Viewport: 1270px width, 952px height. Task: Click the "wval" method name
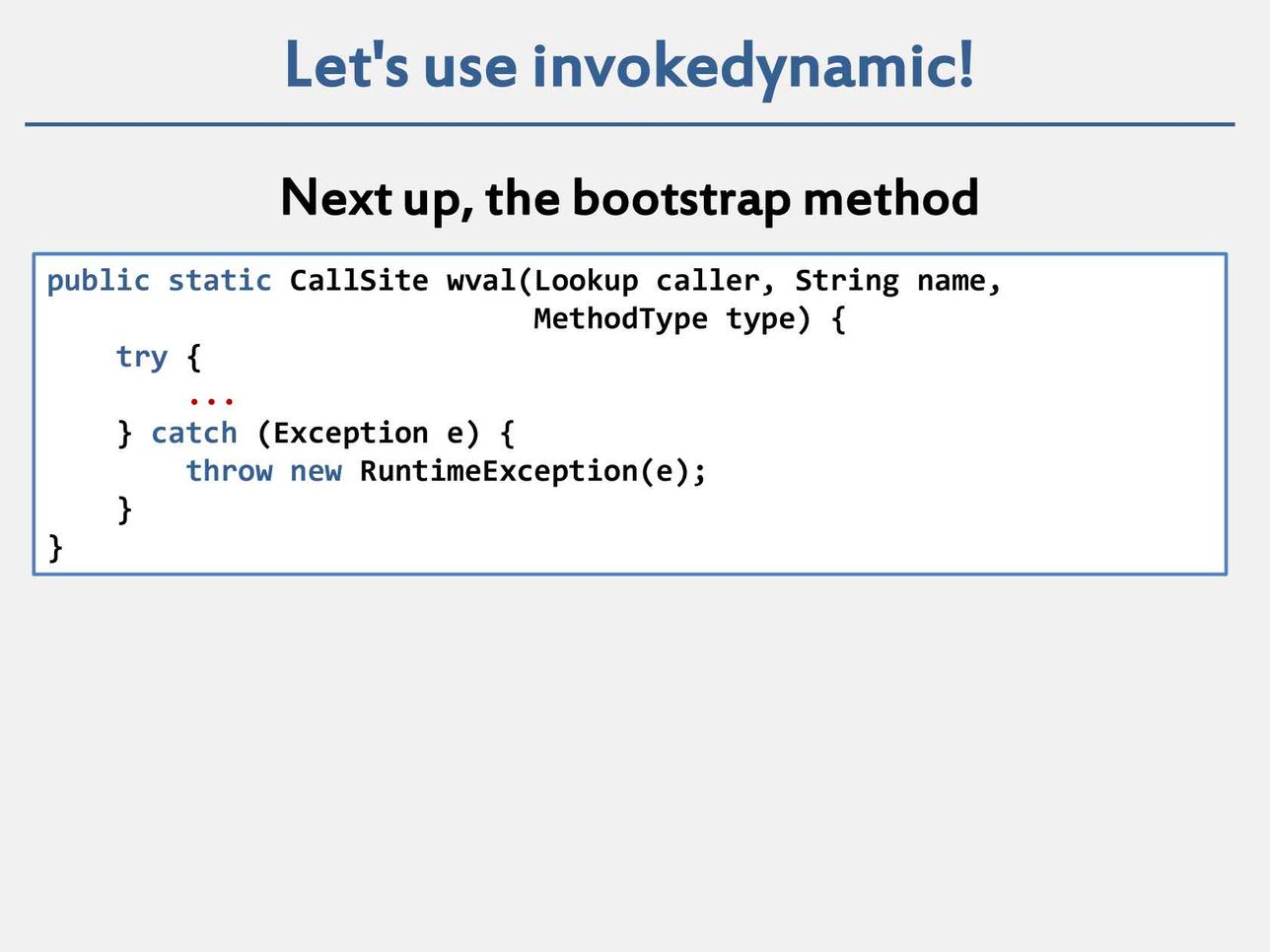coord(481,281)
